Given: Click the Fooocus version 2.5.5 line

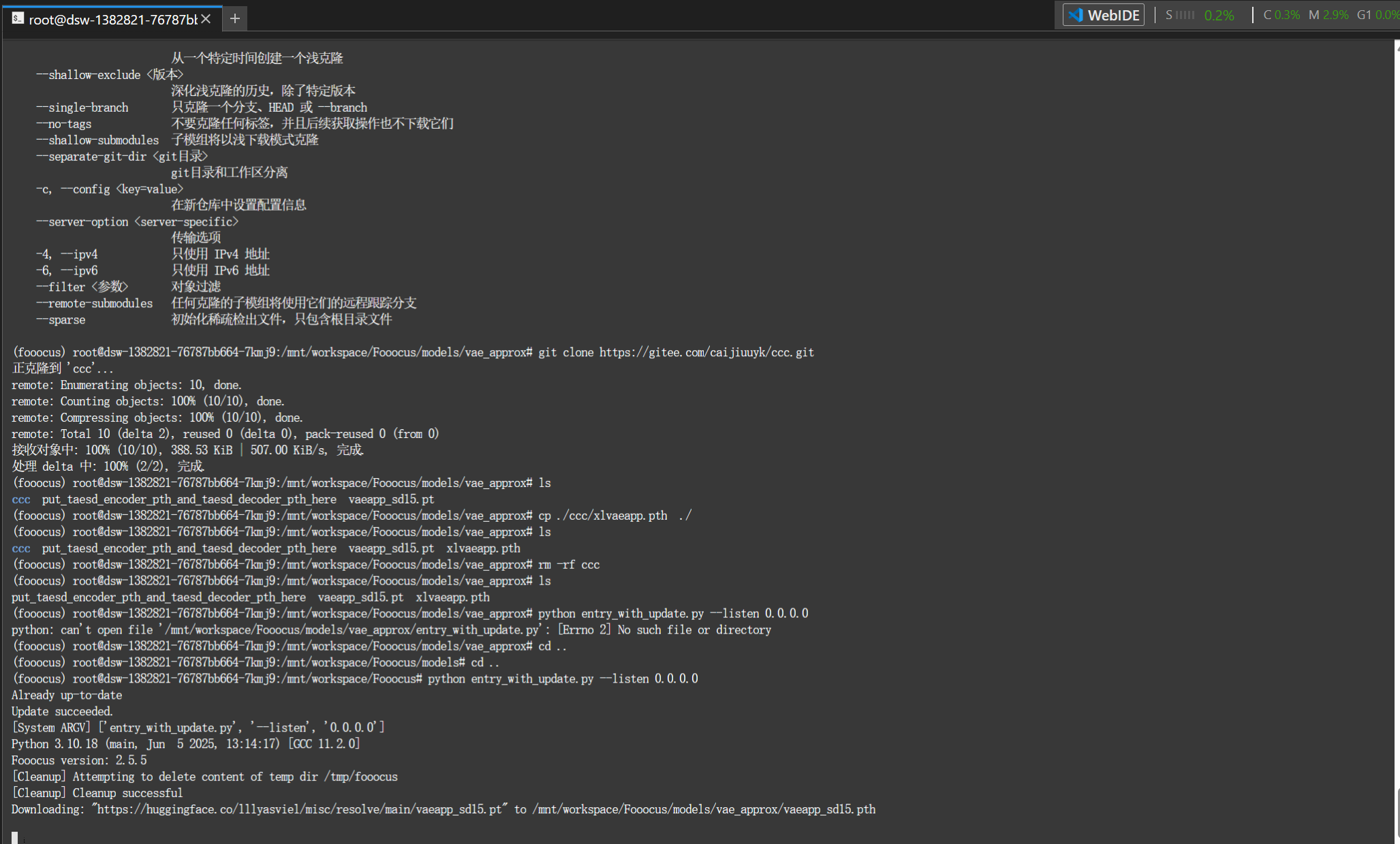Looking at the screenshot, I should (x=79, y=760).
